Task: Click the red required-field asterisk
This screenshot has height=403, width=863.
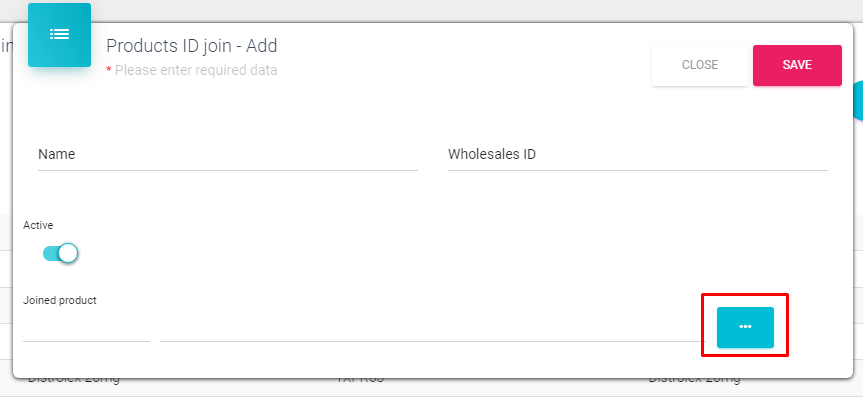Action: 109,72
